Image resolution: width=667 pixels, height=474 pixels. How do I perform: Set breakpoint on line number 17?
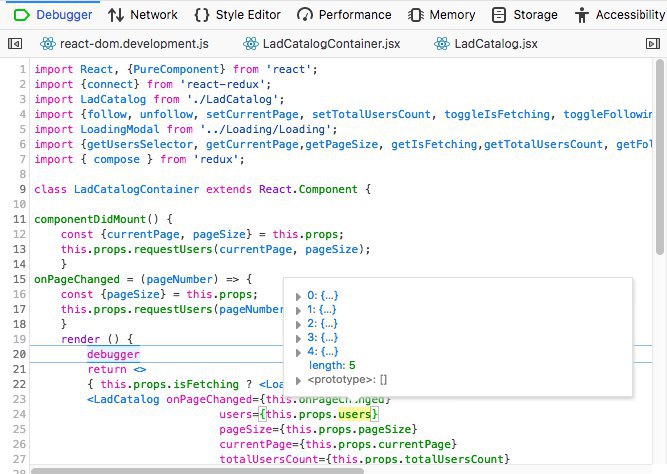20,309
